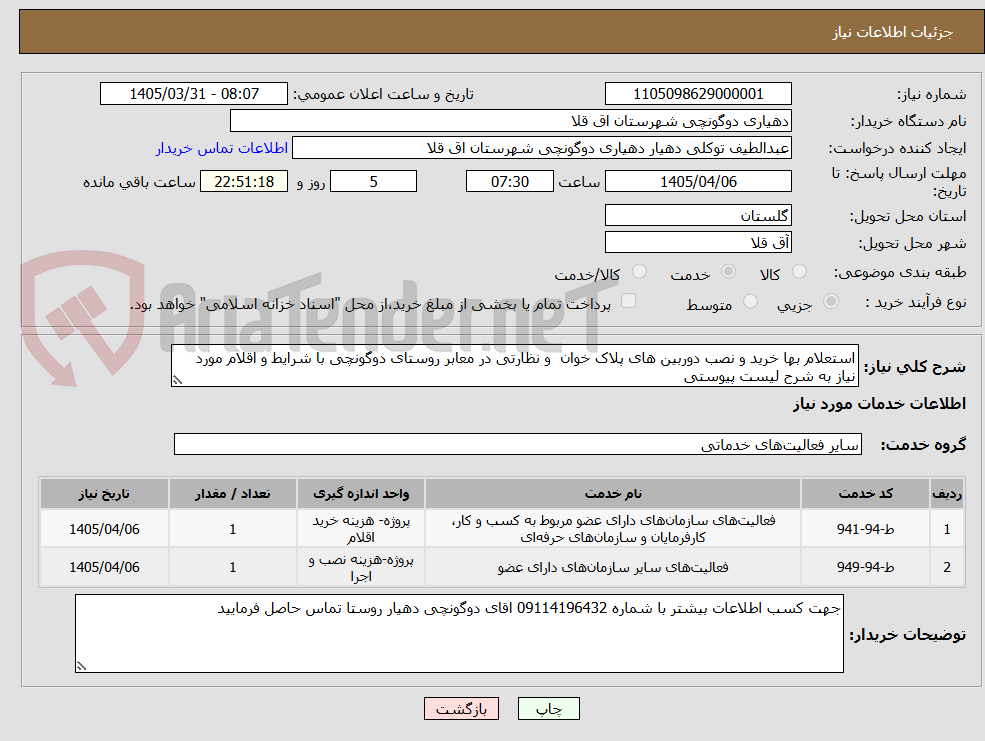Click the بازگشت back button
Screen dimensions: 985x741
[x=461, y=708]
